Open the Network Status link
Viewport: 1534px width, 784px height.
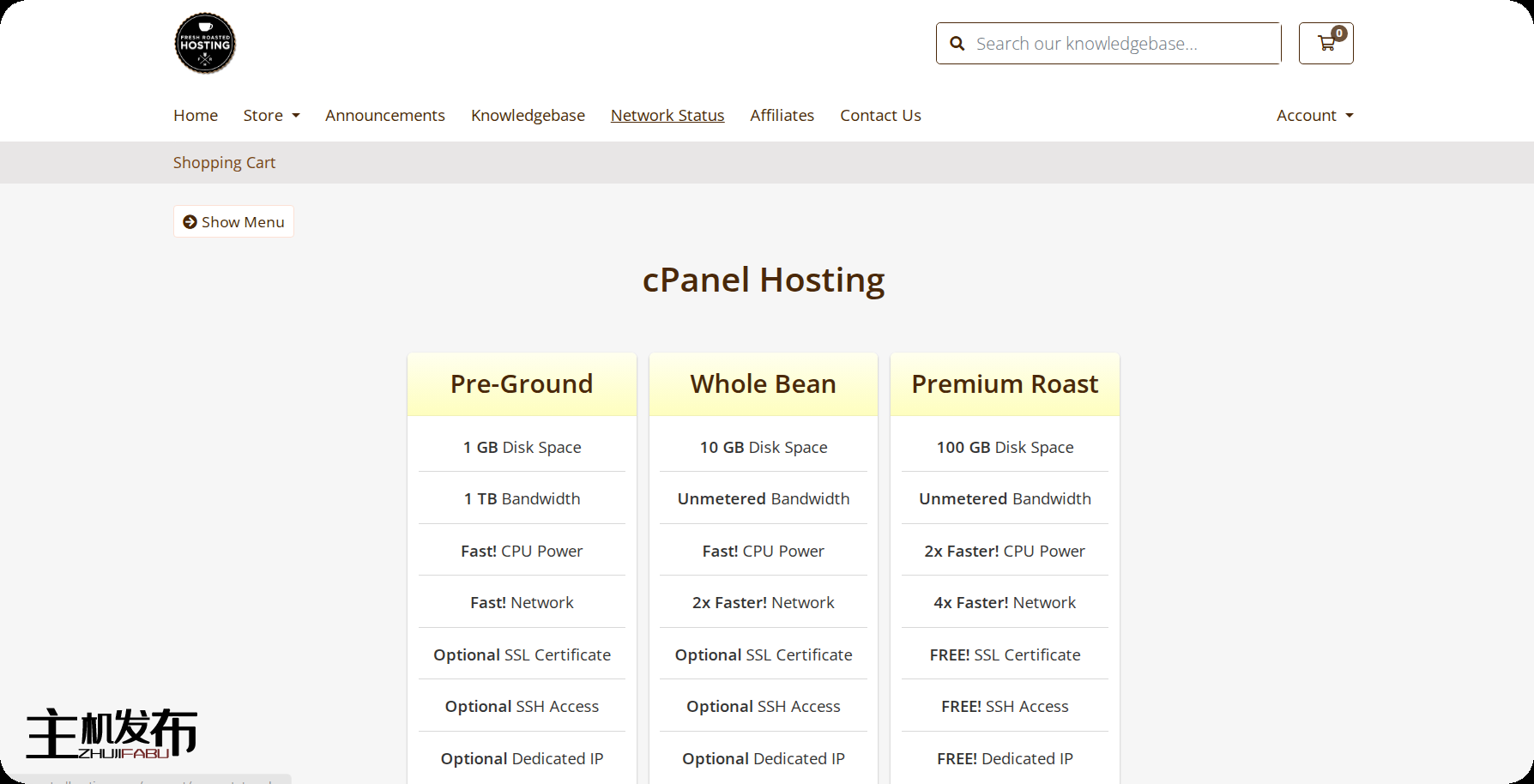coord(667,116)
